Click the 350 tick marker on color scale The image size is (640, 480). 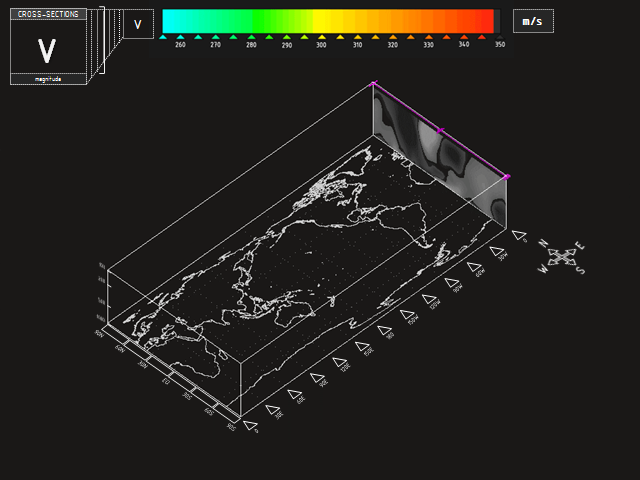(499, 37)
